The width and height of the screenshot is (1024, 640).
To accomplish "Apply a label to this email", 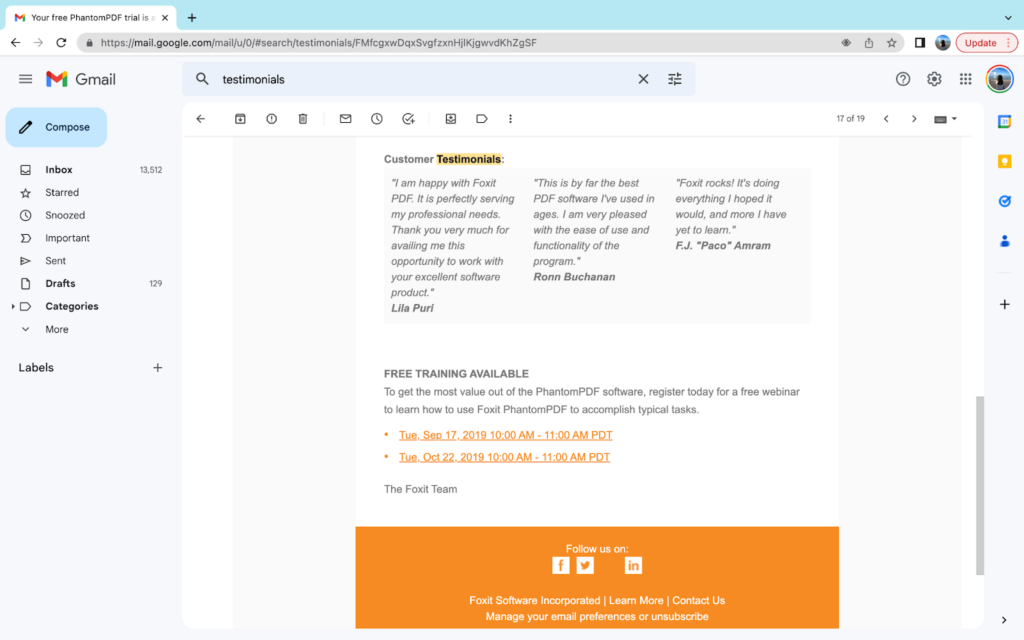I will 482,119.
